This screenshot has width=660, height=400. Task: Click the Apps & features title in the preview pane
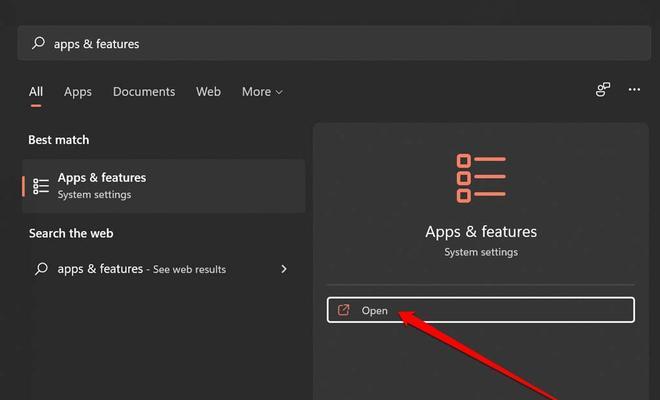pos(481,232)
